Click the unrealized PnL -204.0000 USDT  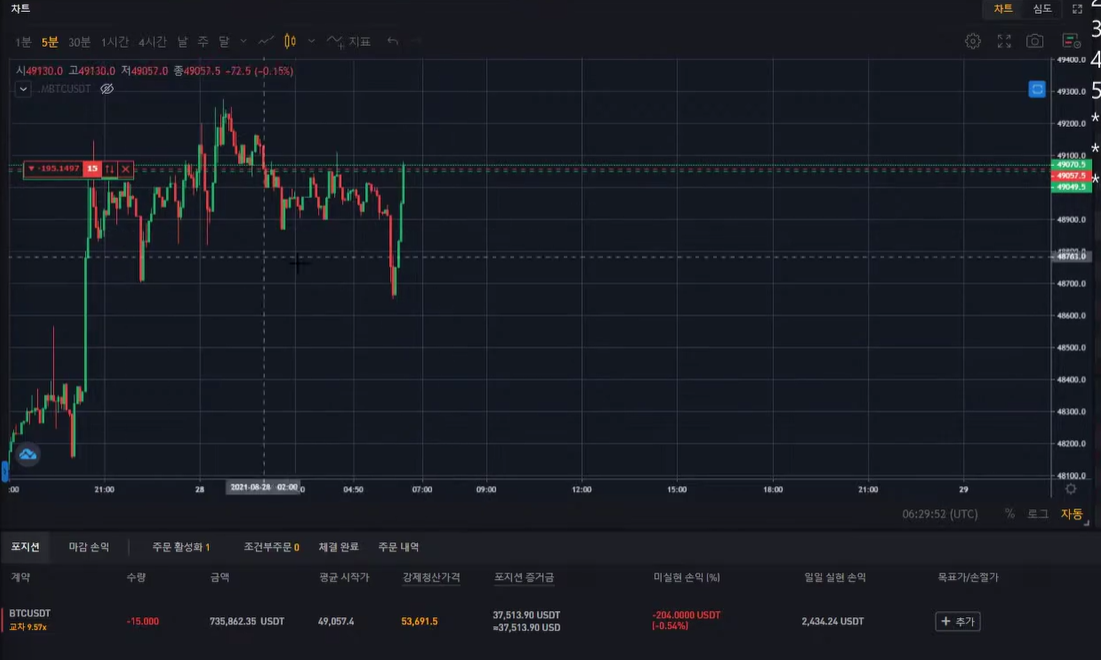pos(686,615)
